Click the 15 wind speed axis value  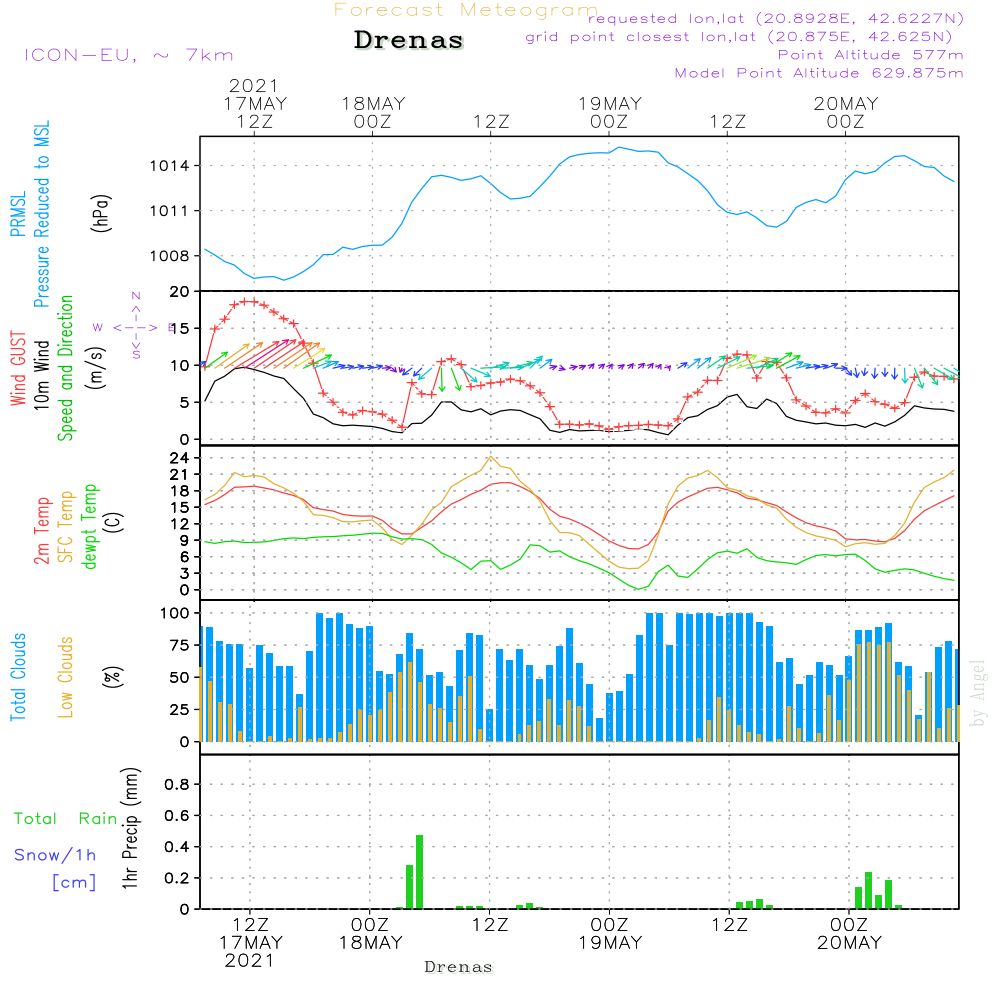179,329
